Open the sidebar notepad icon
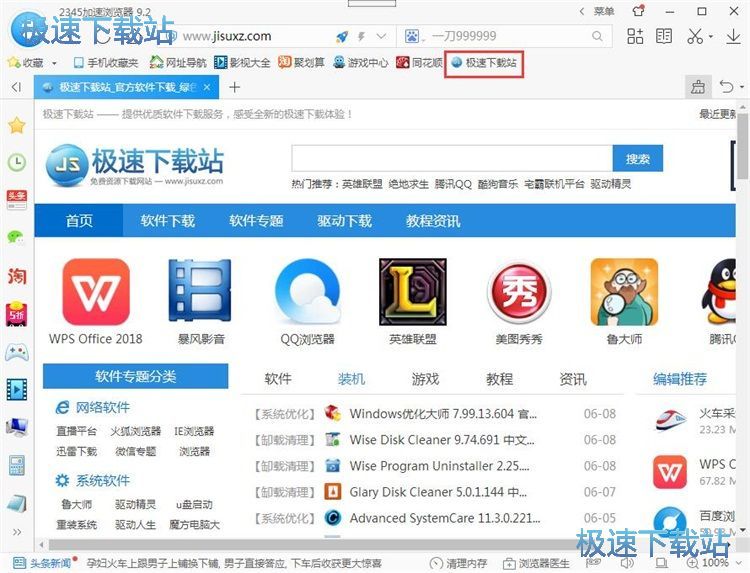The width and height of the screenshot is (750, 573). [x=17, y=504]
